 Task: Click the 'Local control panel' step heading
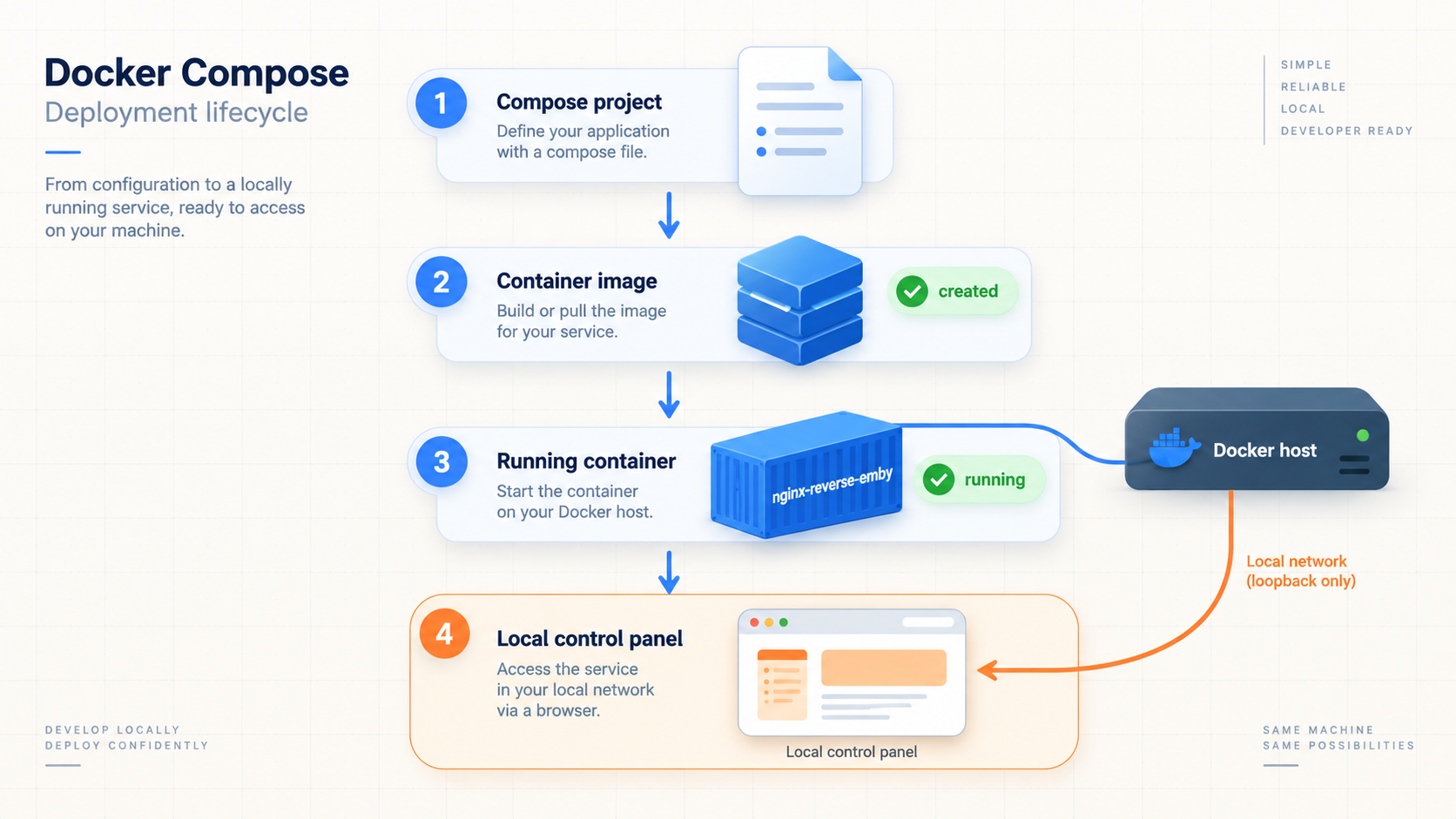tap(590, 639)
